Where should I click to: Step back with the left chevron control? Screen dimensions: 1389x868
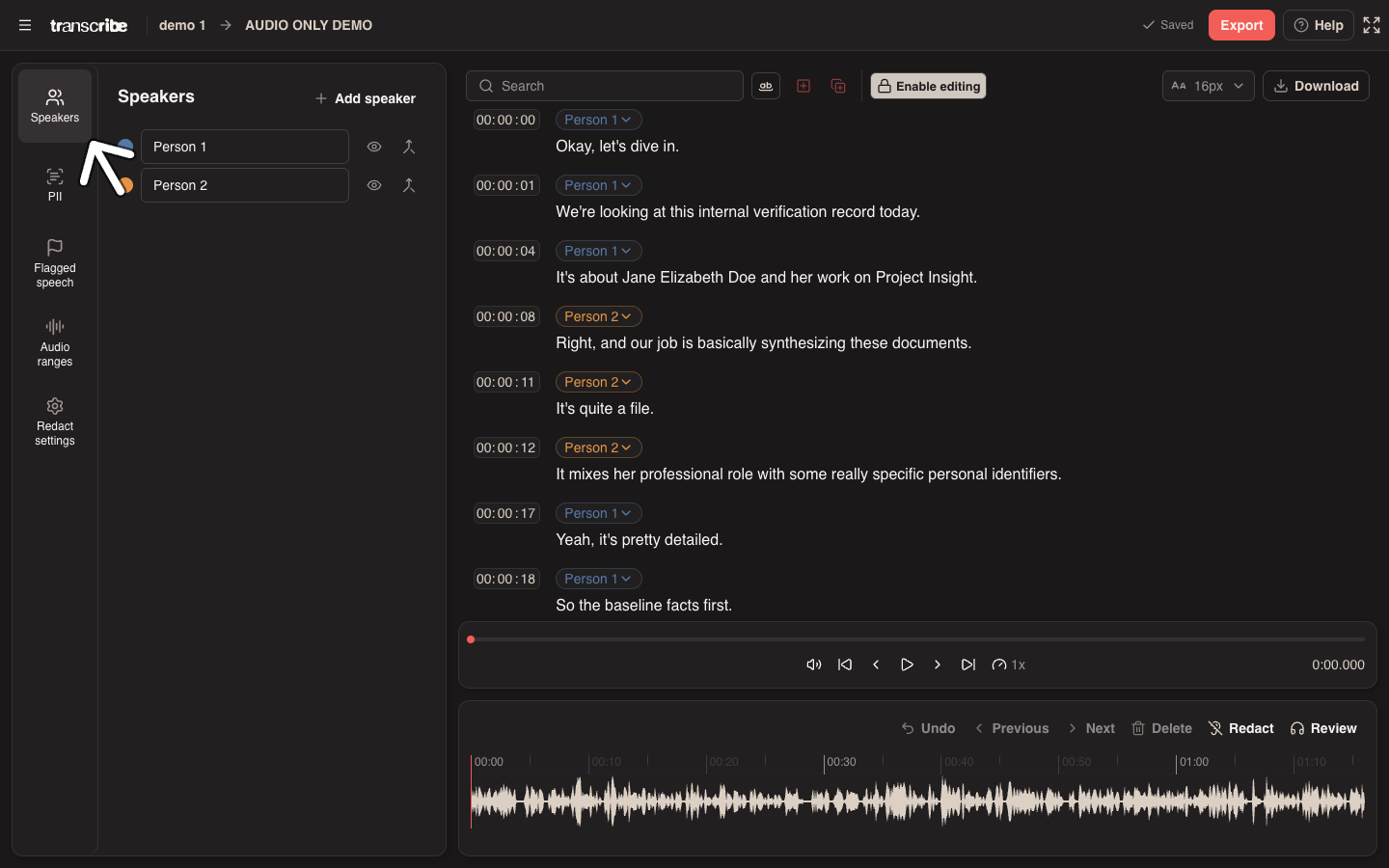pyautogui.click(x=876, y=665)
